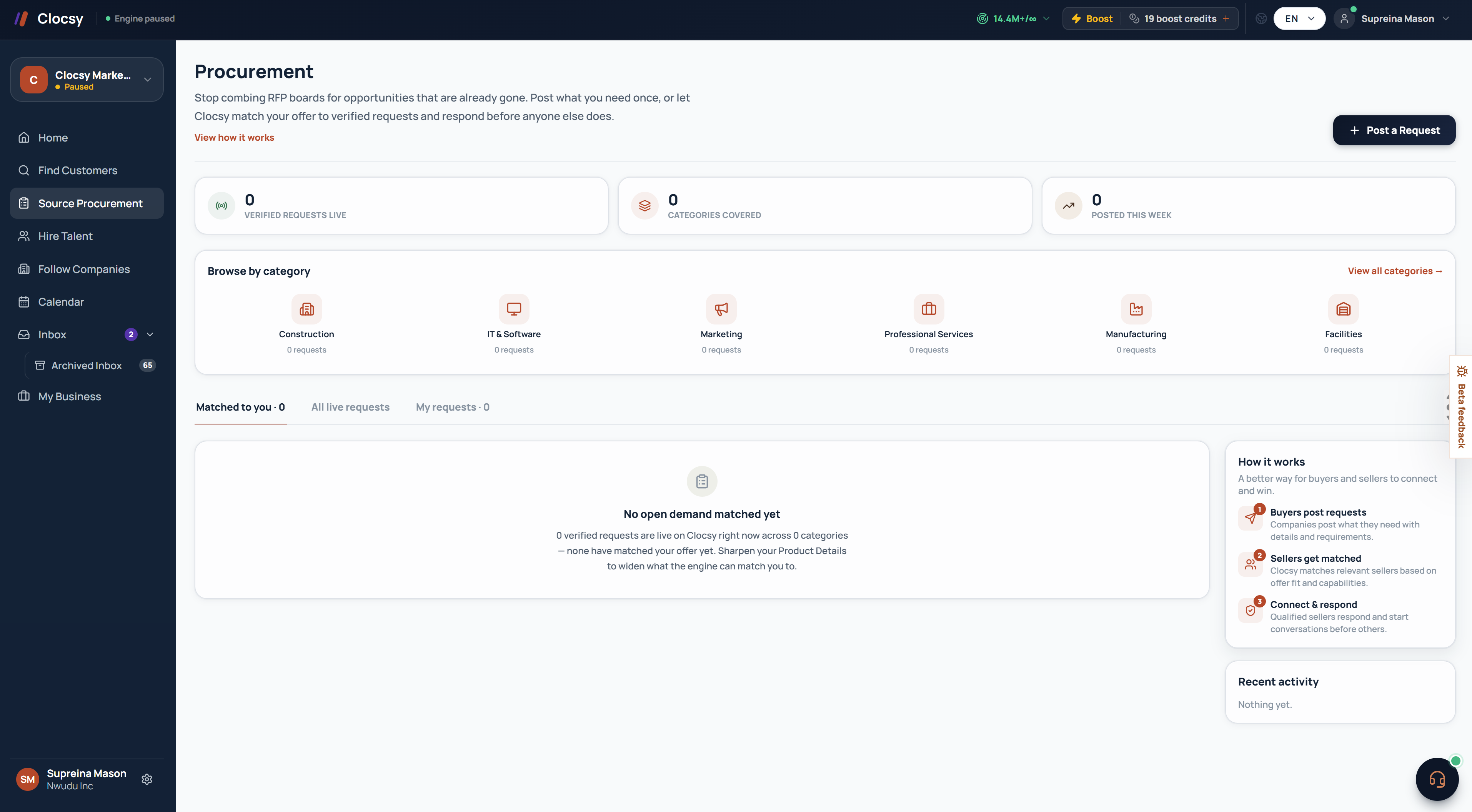The height and width of the screenshot is (812, 1472).
Task: Open settings gear next to Supreina Mason
Action: (x=147, y=779)
